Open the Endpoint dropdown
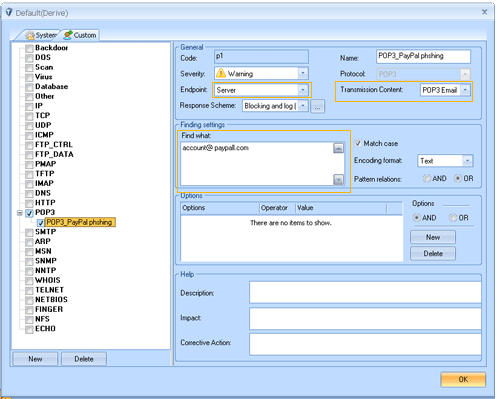 click(303, 90)
